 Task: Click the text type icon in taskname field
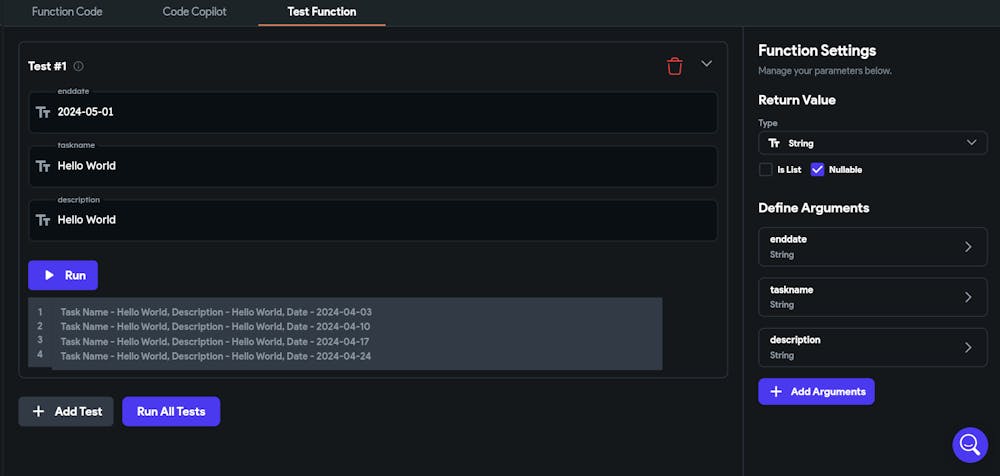point(43,166)
